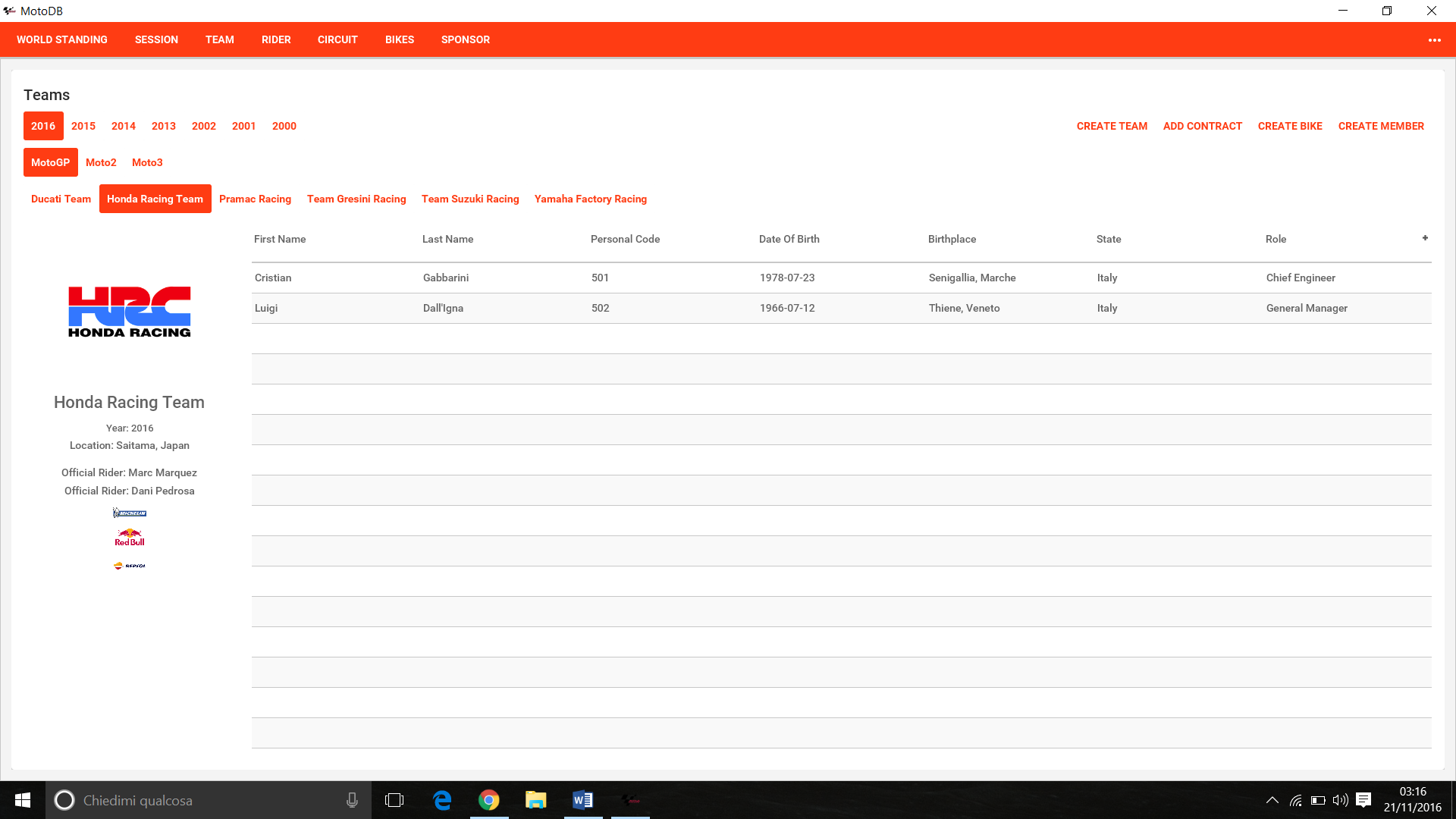
Task: Click the CREATE TEAM button
Action: click(x=1112, y=126)
